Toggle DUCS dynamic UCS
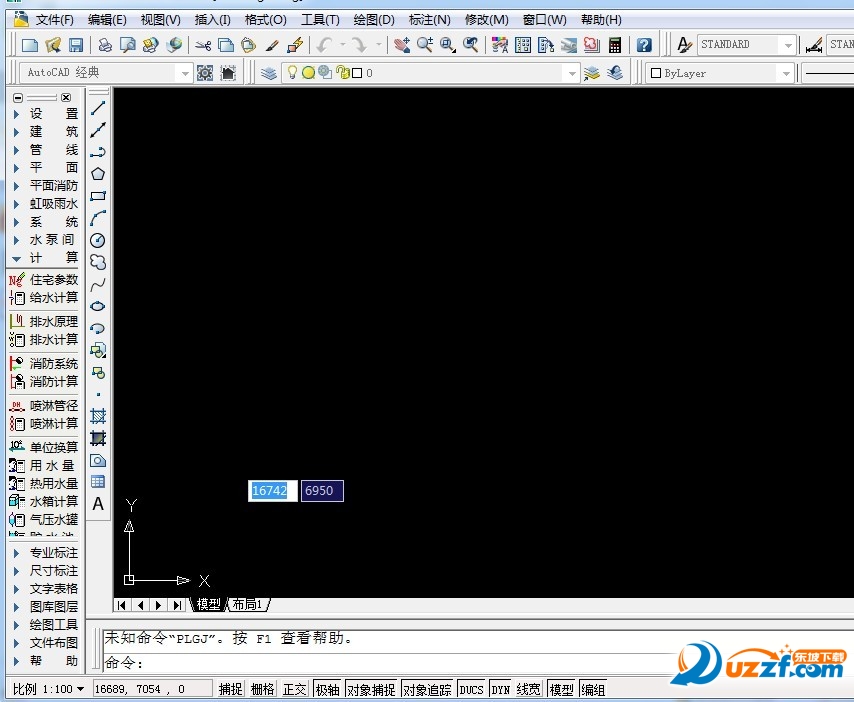854x702 pixels. [472, 689]
